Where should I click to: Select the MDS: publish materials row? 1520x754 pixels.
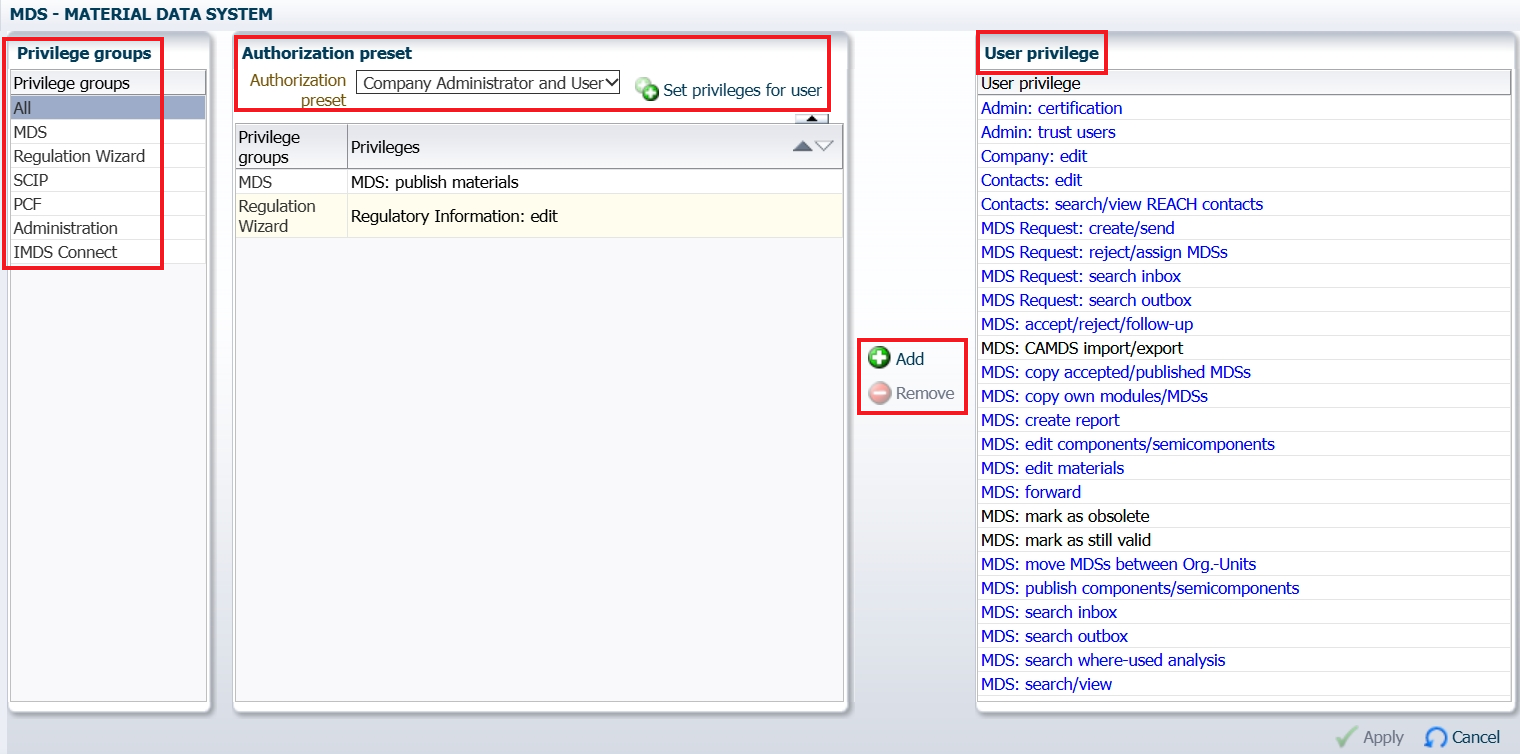tap(539, 182)
